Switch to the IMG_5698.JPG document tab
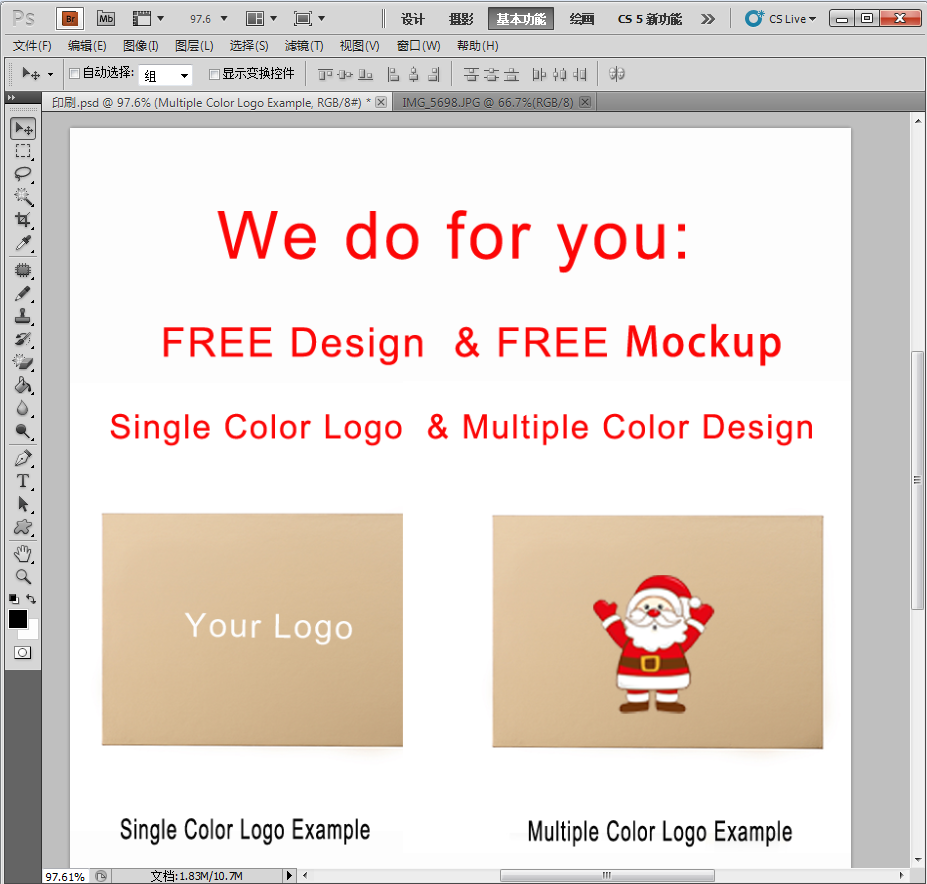The width and height of the screenshot is (927, 884). tap(487, 102)
